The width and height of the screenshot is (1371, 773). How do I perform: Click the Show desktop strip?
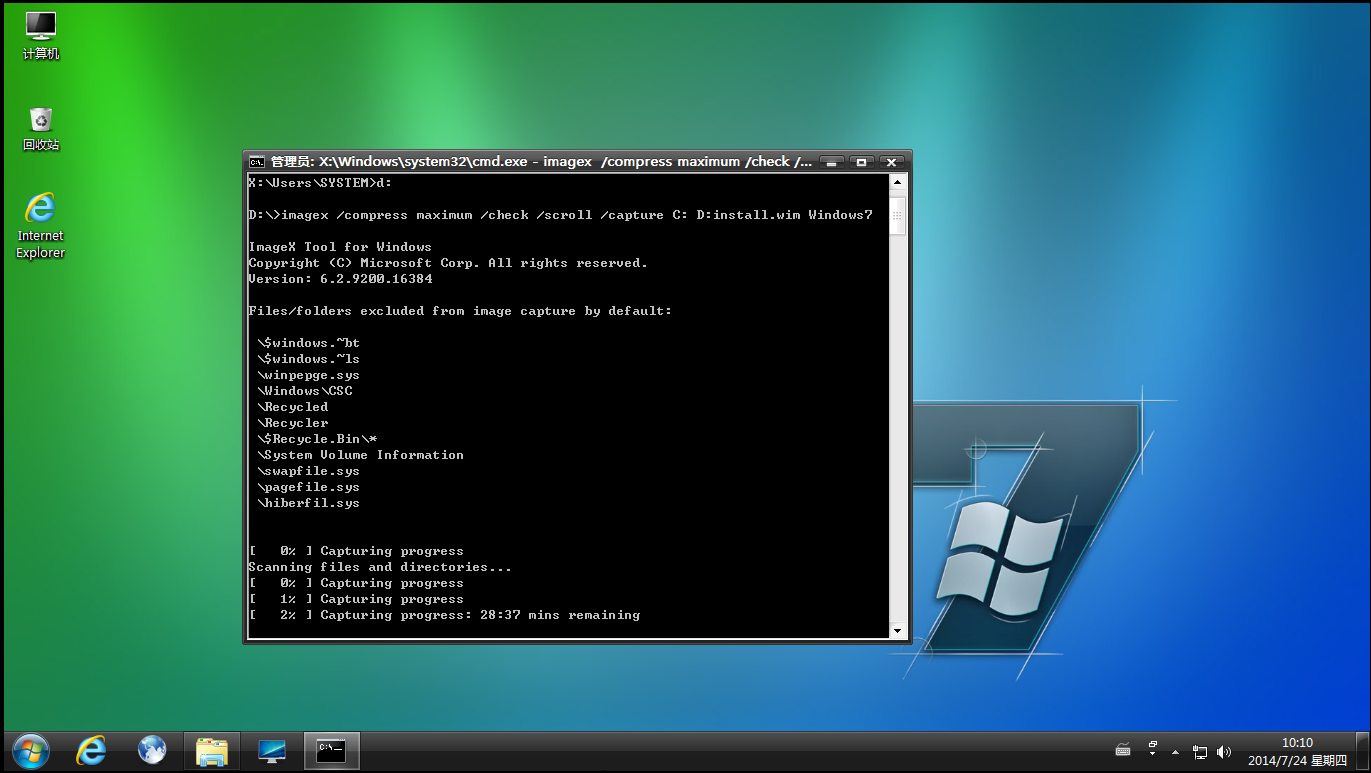[1362, 751]
